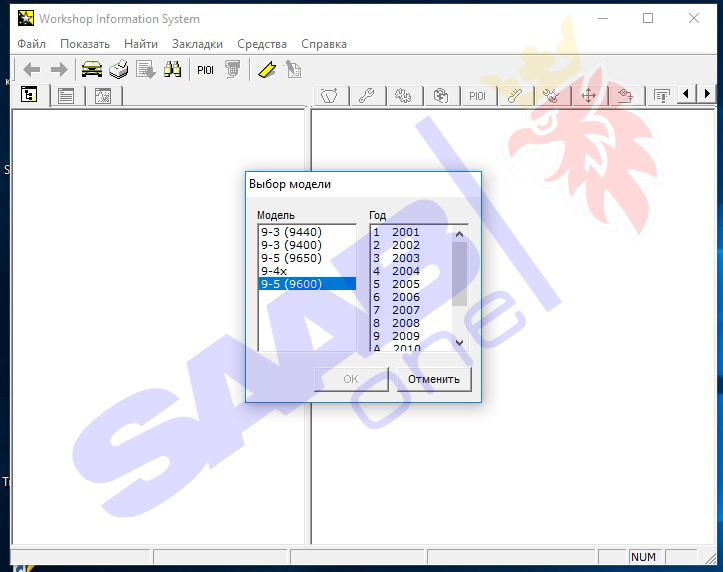
Task: Click the yellow car model selection icon
Action: click(x=92, y=69)
